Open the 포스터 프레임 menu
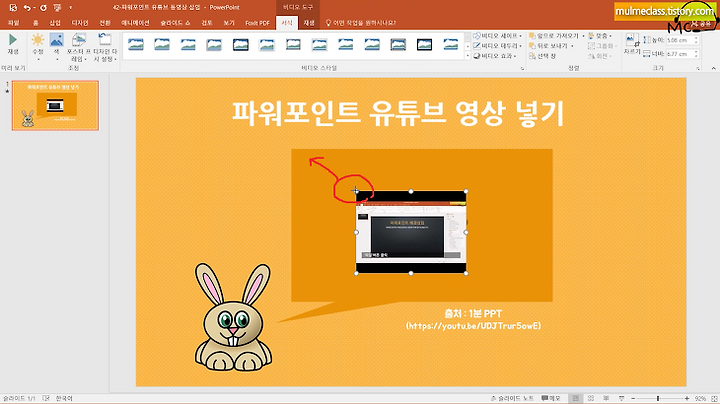The image size is (720, 404). 79,47
